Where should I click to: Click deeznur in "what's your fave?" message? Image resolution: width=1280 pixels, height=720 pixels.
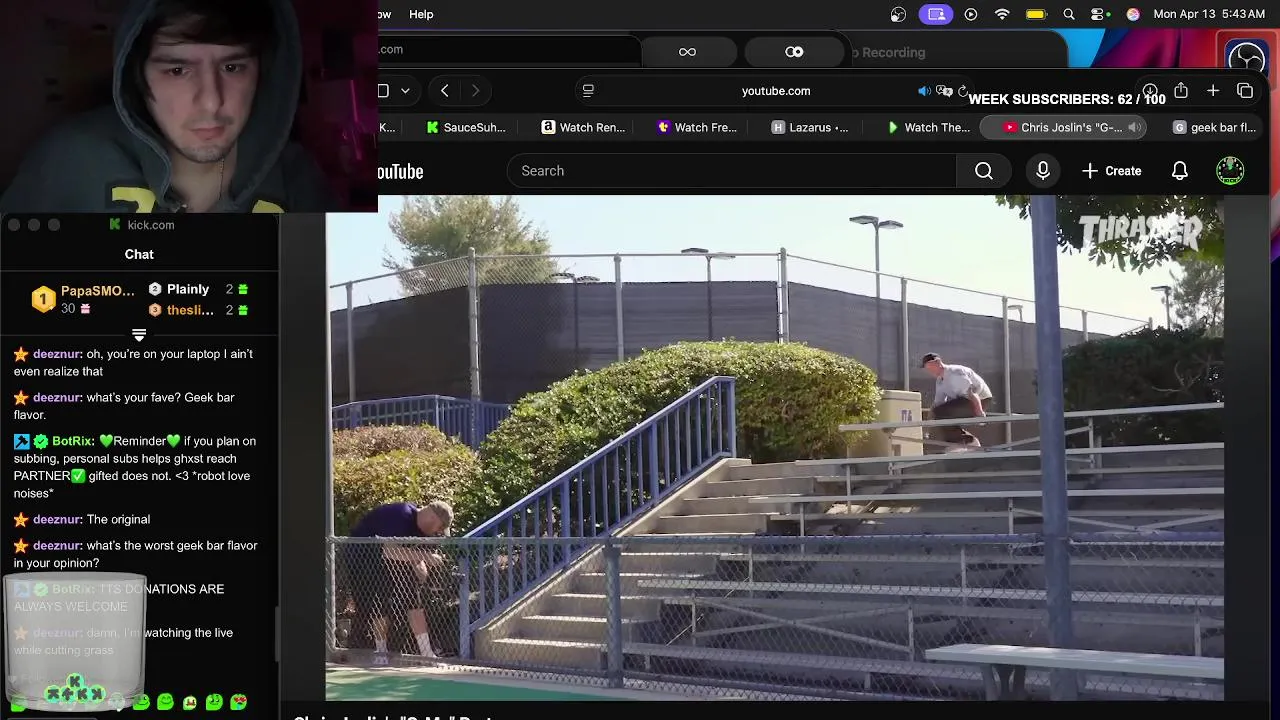click(57, 397)
